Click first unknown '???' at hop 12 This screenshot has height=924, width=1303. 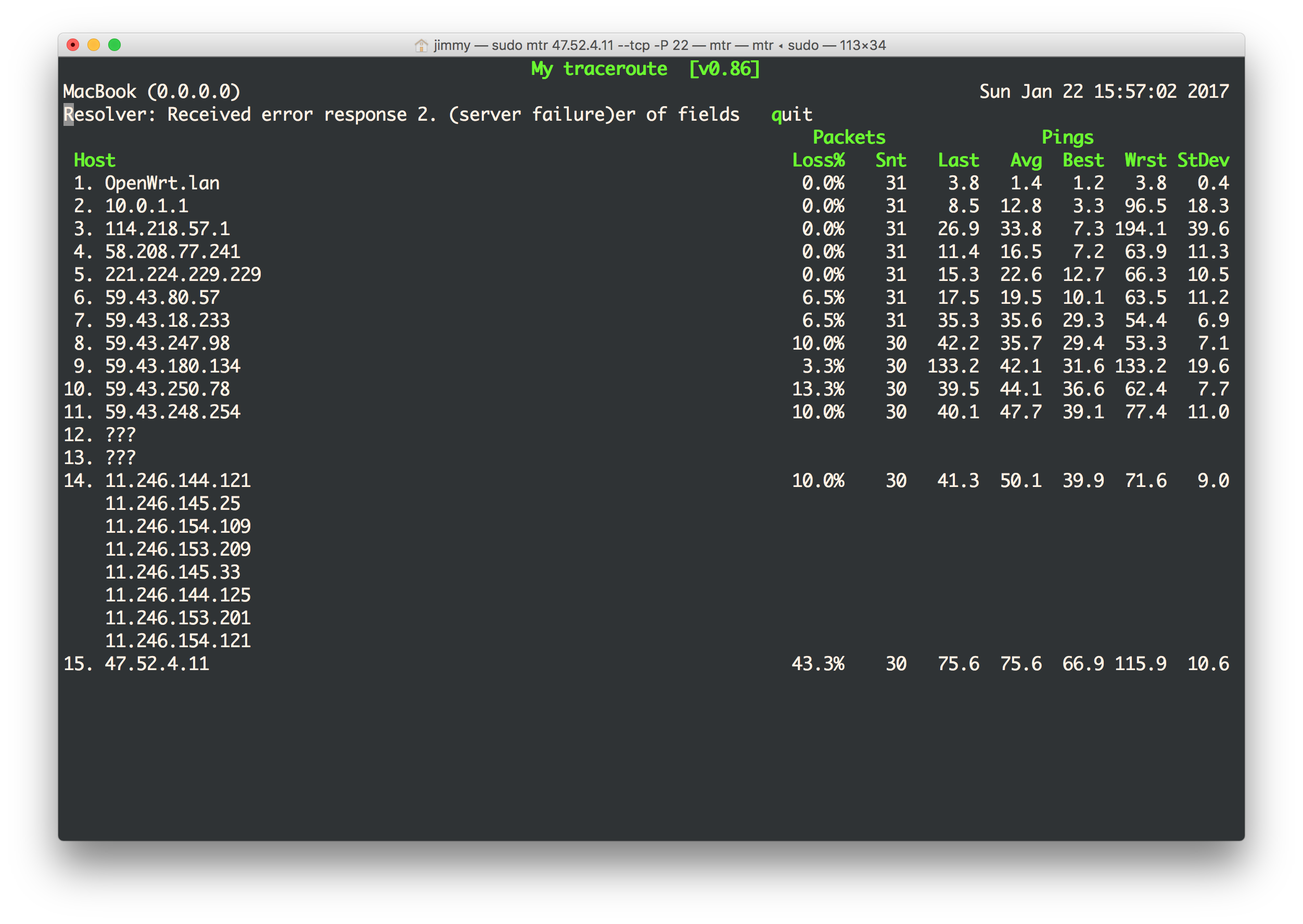click(x=120, y=435)
